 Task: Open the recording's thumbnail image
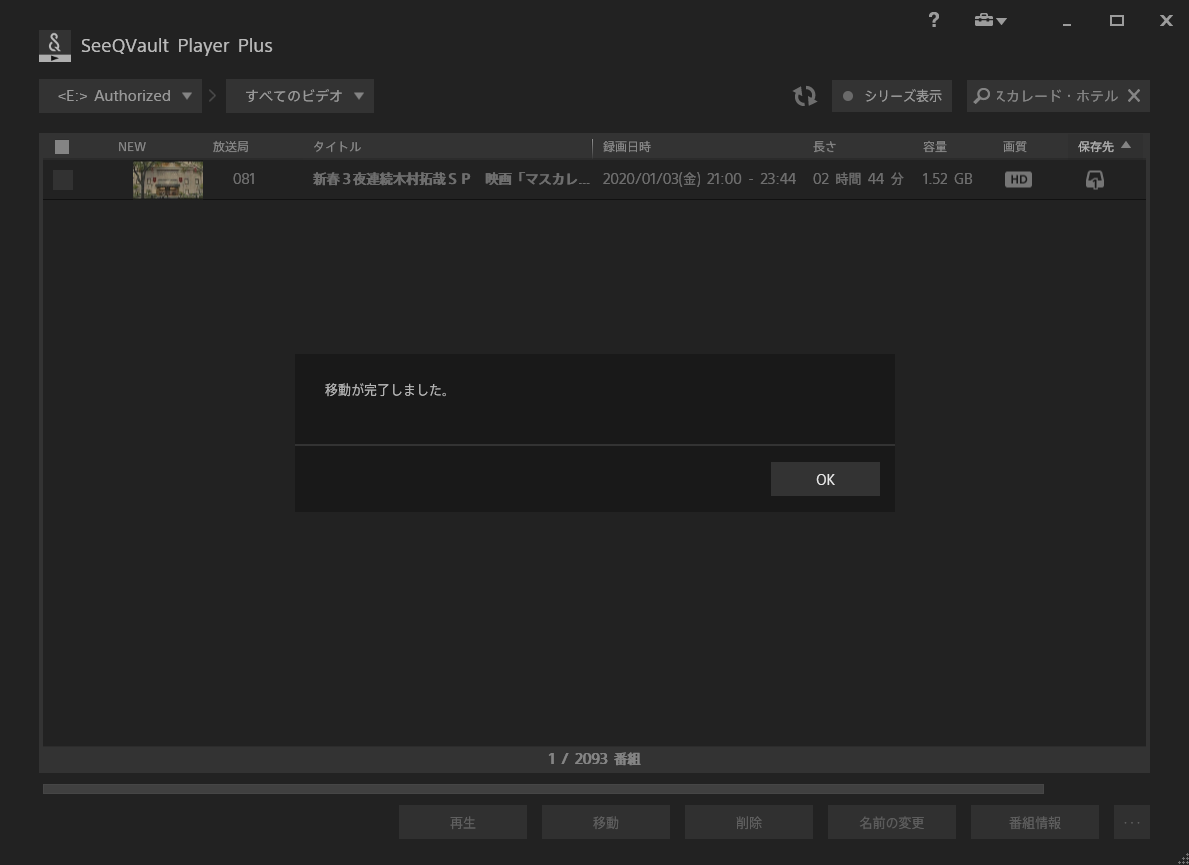tap(168, 180)
